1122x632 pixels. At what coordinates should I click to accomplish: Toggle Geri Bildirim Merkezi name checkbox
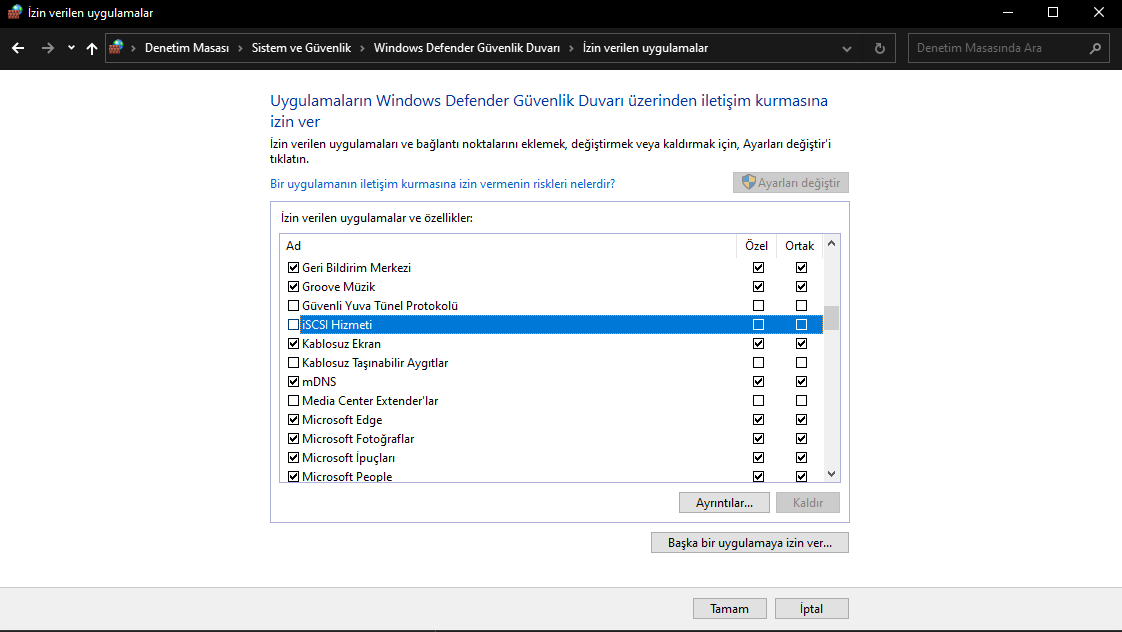tap(293, 268)
